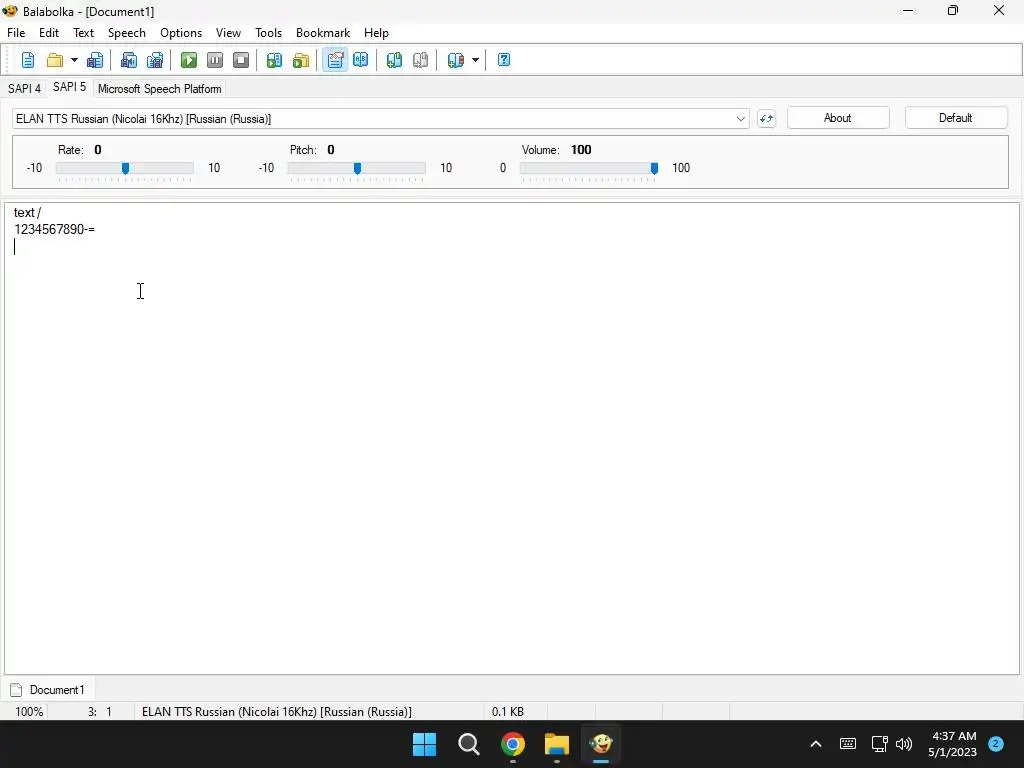Click the '1234567890-=' text line
The width and height of the screenshot is (1024, 768).
54,229
